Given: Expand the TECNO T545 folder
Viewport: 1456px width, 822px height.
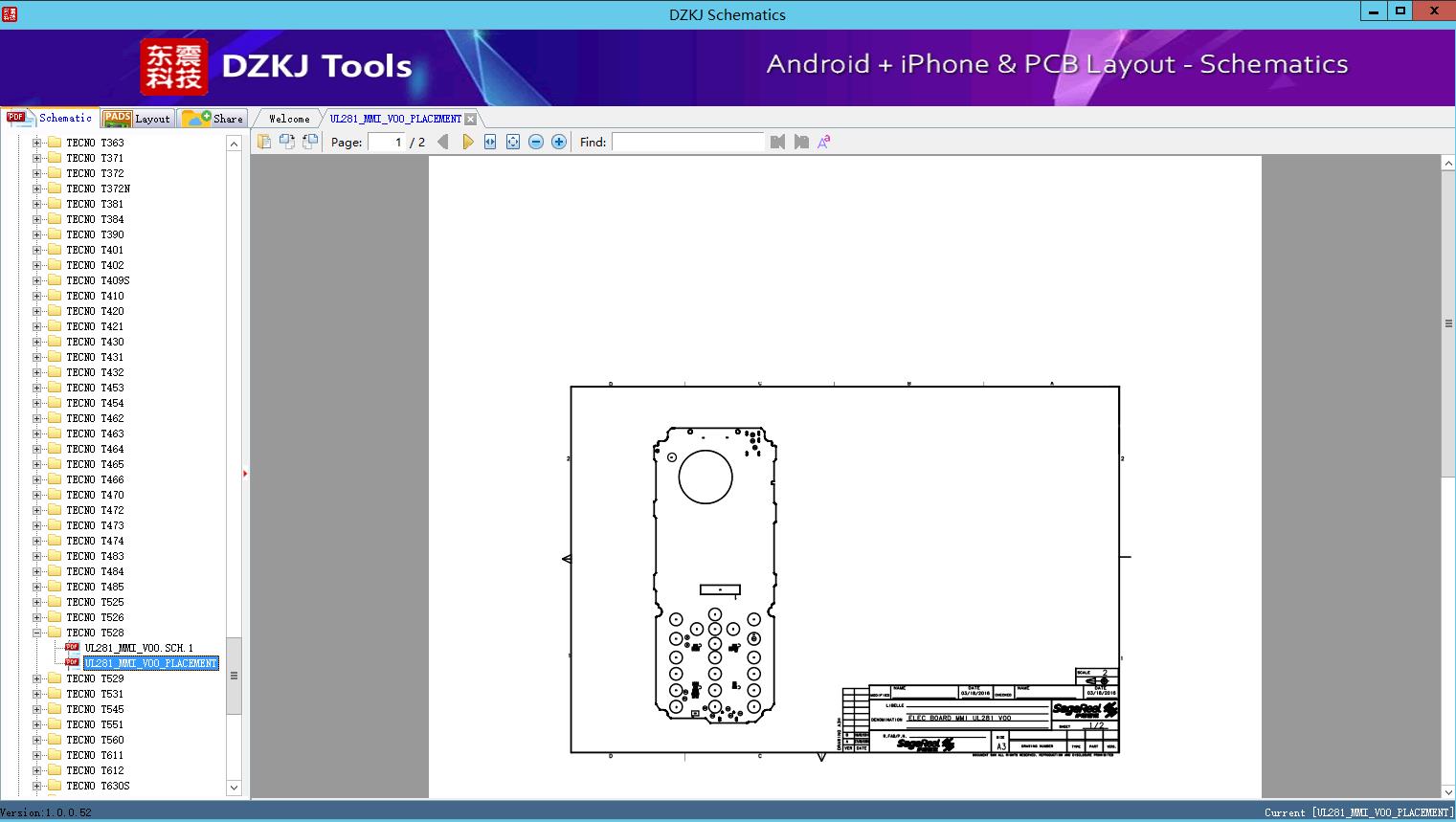Looking at the screenshot, I should coord(36,709).
